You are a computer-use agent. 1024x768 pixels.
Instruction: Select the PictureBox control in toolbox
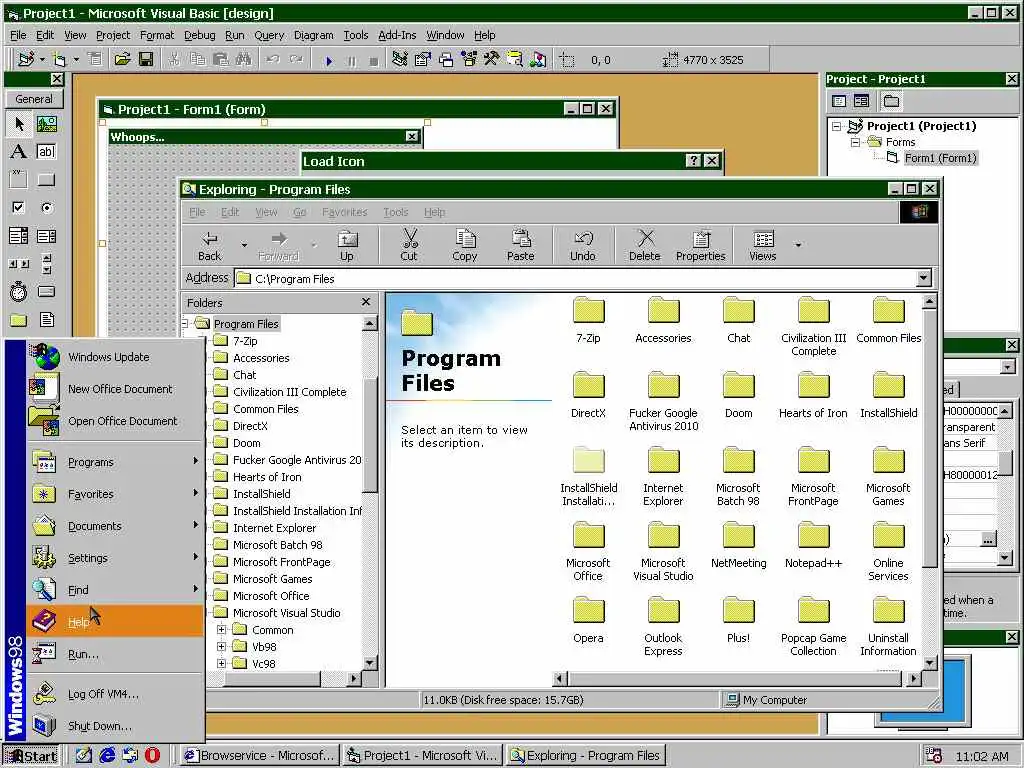pyautogui.click(x=46, y=123)
